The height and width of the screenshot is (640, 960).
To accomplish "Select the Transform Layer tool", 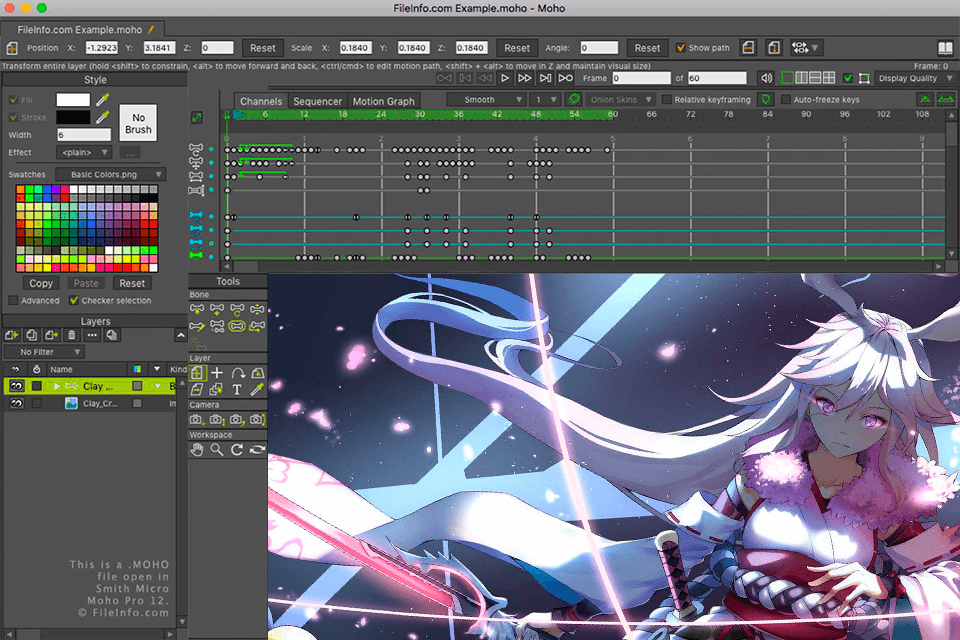I will click(x=197, y=373).
